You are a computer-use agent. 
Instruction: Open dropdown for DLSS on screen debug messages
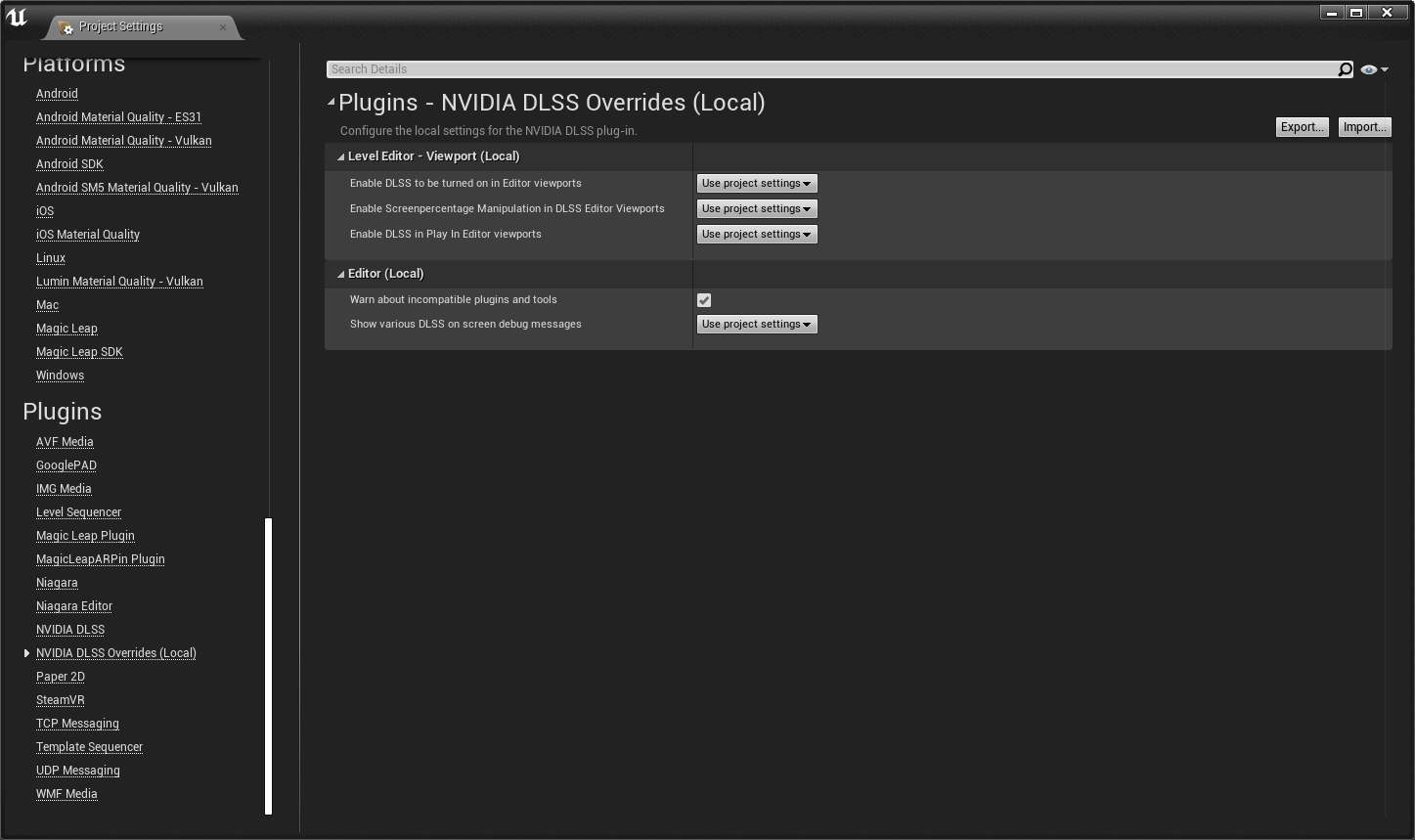757,324
